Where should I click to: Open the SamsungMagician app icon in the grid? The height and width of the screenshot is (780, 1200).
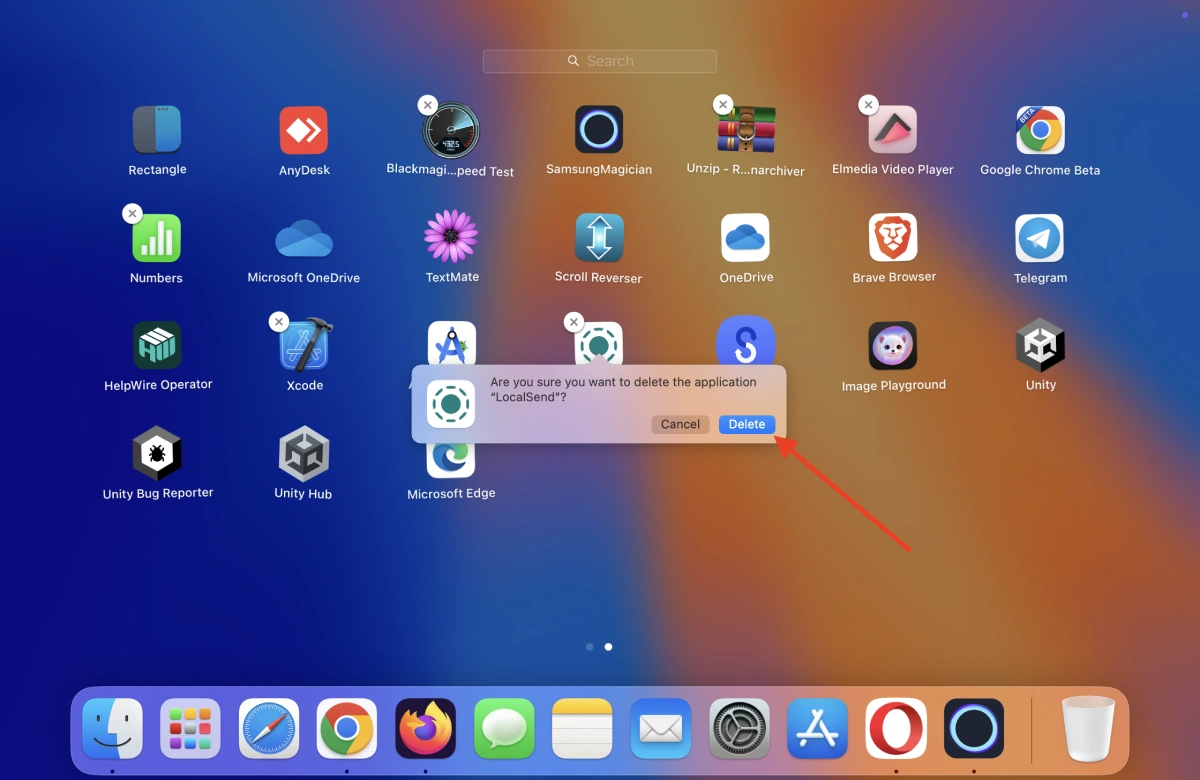pyautogui.click(x=599, y=130)
